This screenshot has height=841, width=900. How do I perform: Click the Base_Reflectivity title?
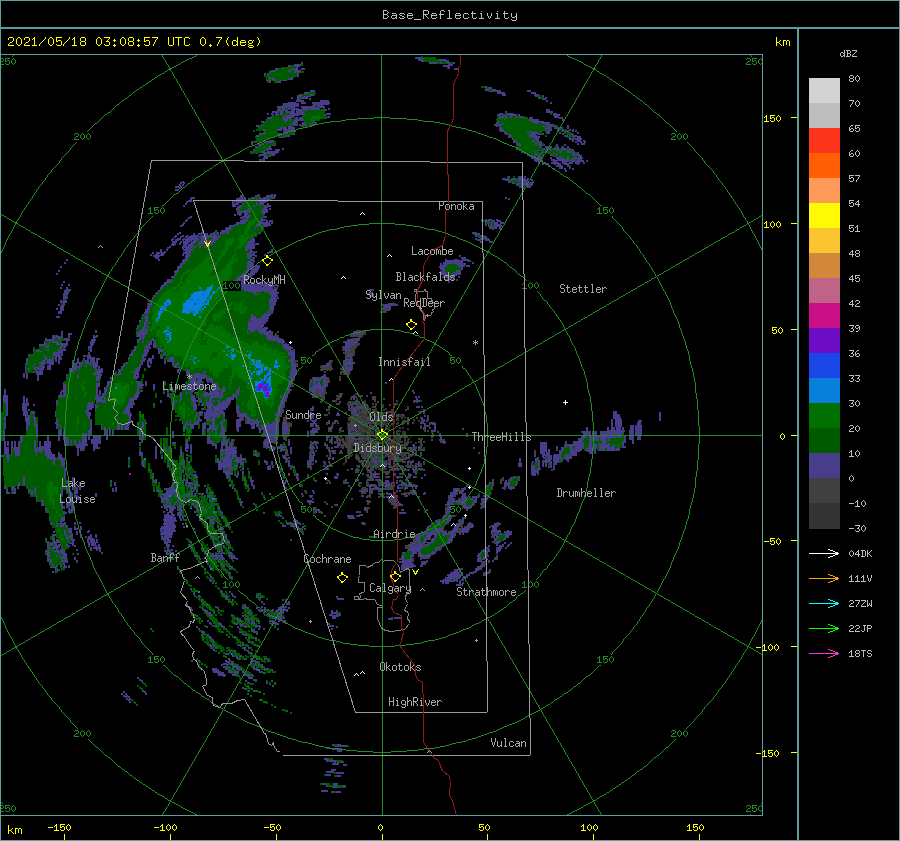[450, 15]
